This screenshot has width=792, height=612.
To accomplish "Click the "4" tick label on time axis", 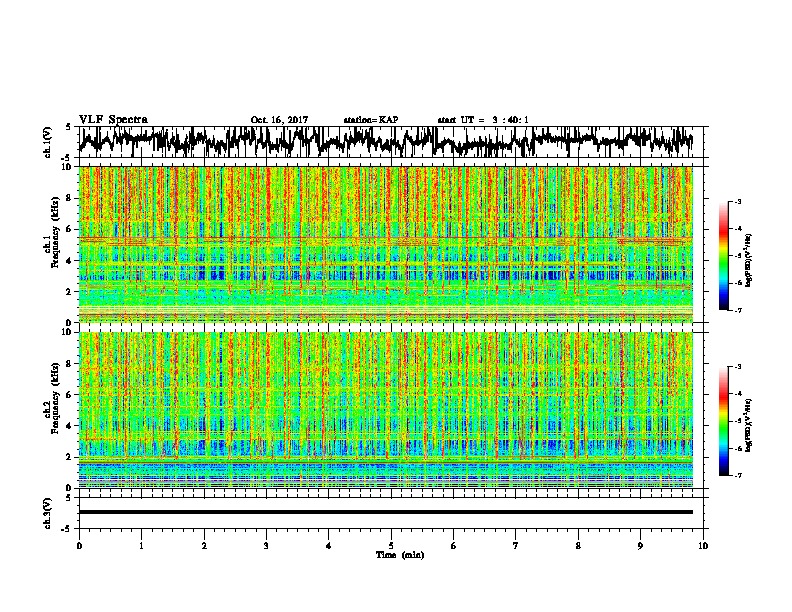I will (329, 546).
